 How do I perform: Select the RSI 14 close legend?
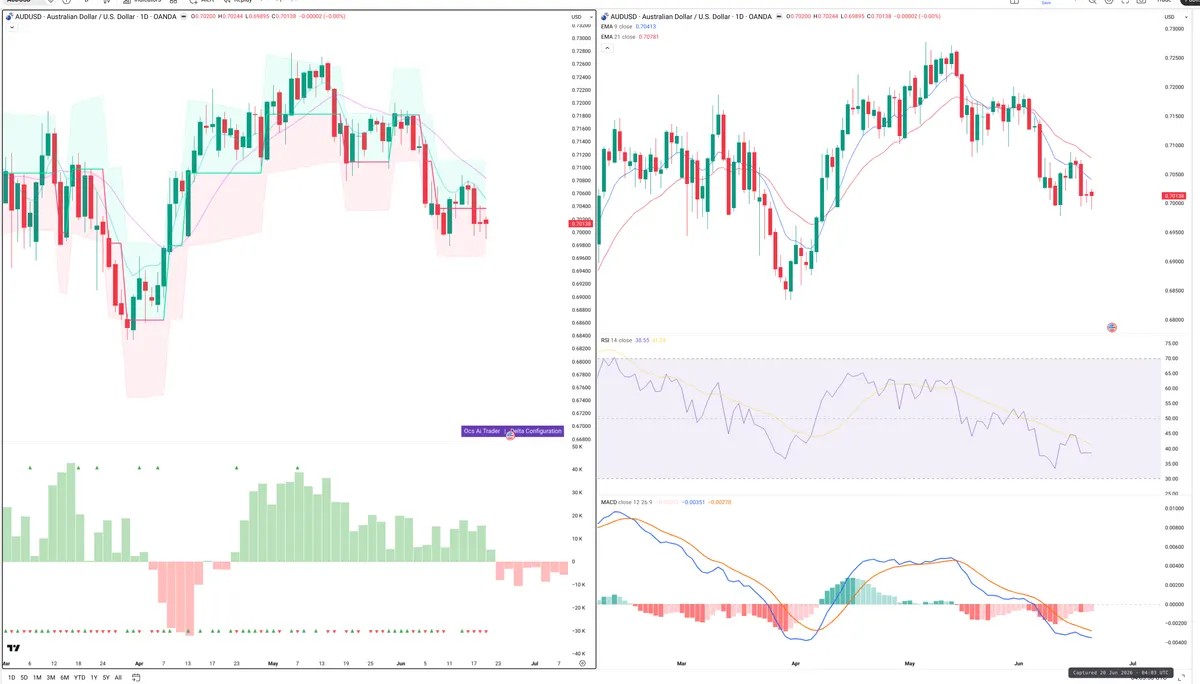pos(616,340)
